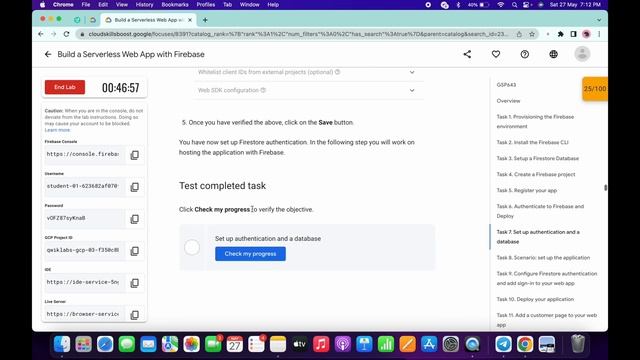Copy the Username value

(x=134, y=187)
